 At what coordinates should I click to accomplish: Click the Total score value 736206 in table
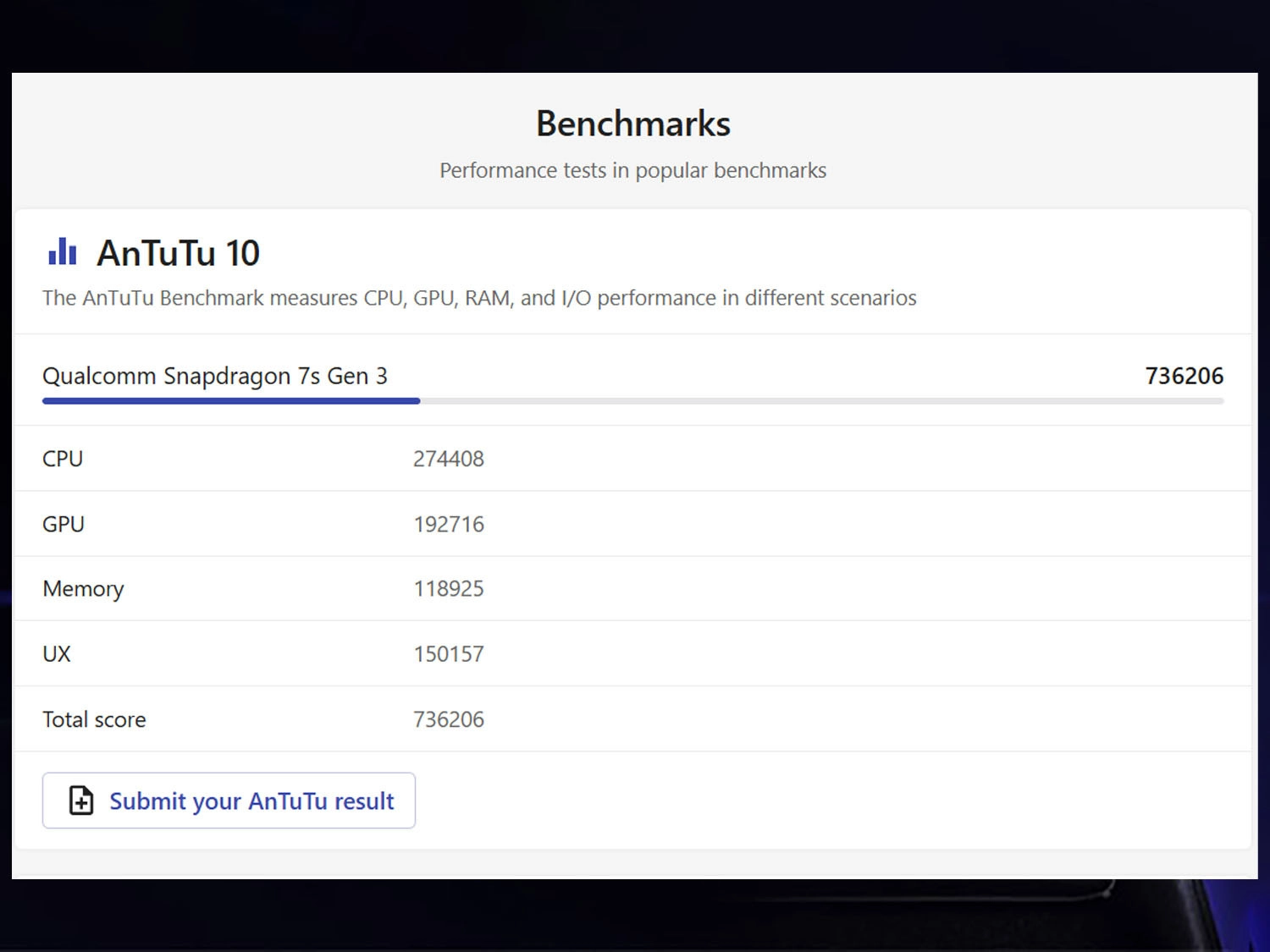[x=449, y=719]
